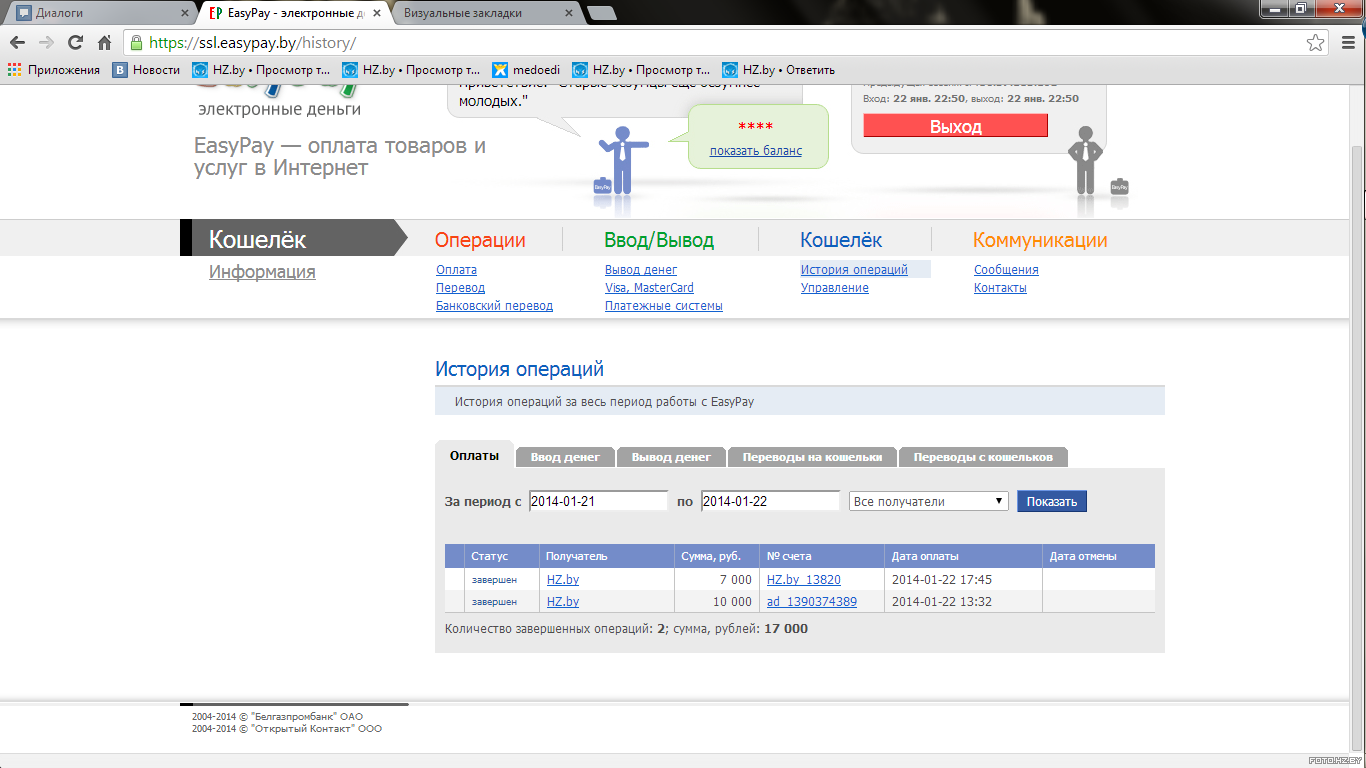This screenshot has height=768, width=1366.
Task: Reload the EasyPay page
Action: click(75, 43)
